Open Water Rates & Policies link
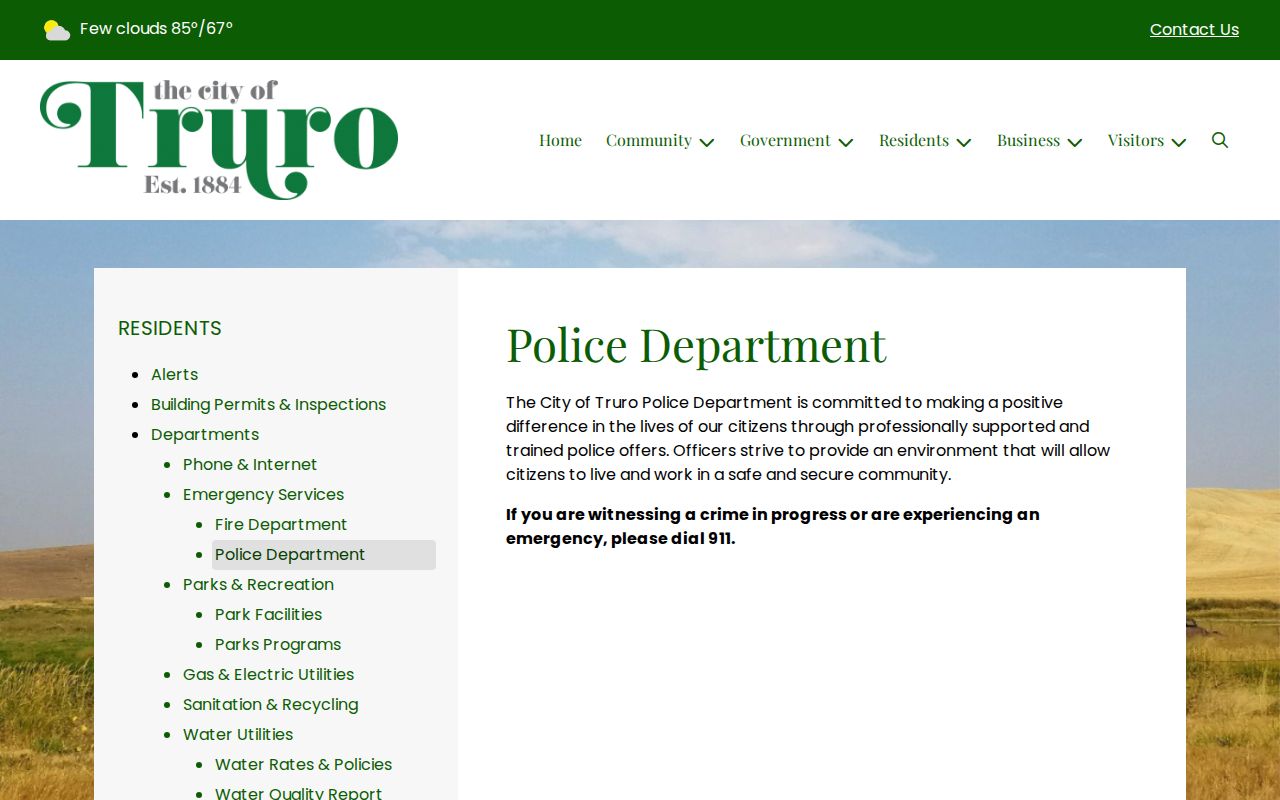This screenshot has width=1280, height=800. 303,764
